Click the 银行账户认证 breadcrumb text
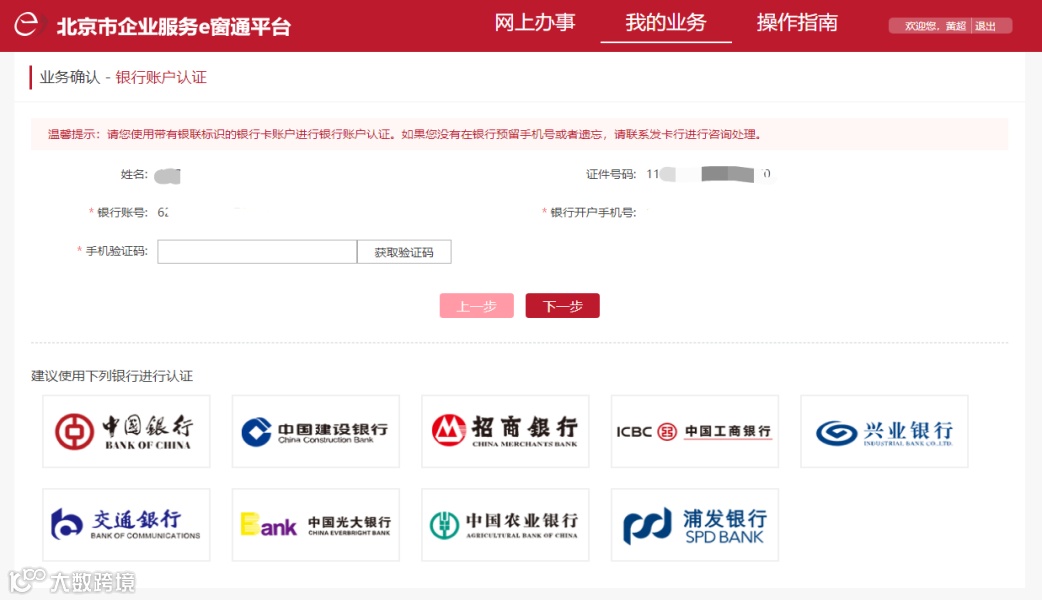Image resolution: width=1042 pixels, height=601 pixels. point(161,78)
